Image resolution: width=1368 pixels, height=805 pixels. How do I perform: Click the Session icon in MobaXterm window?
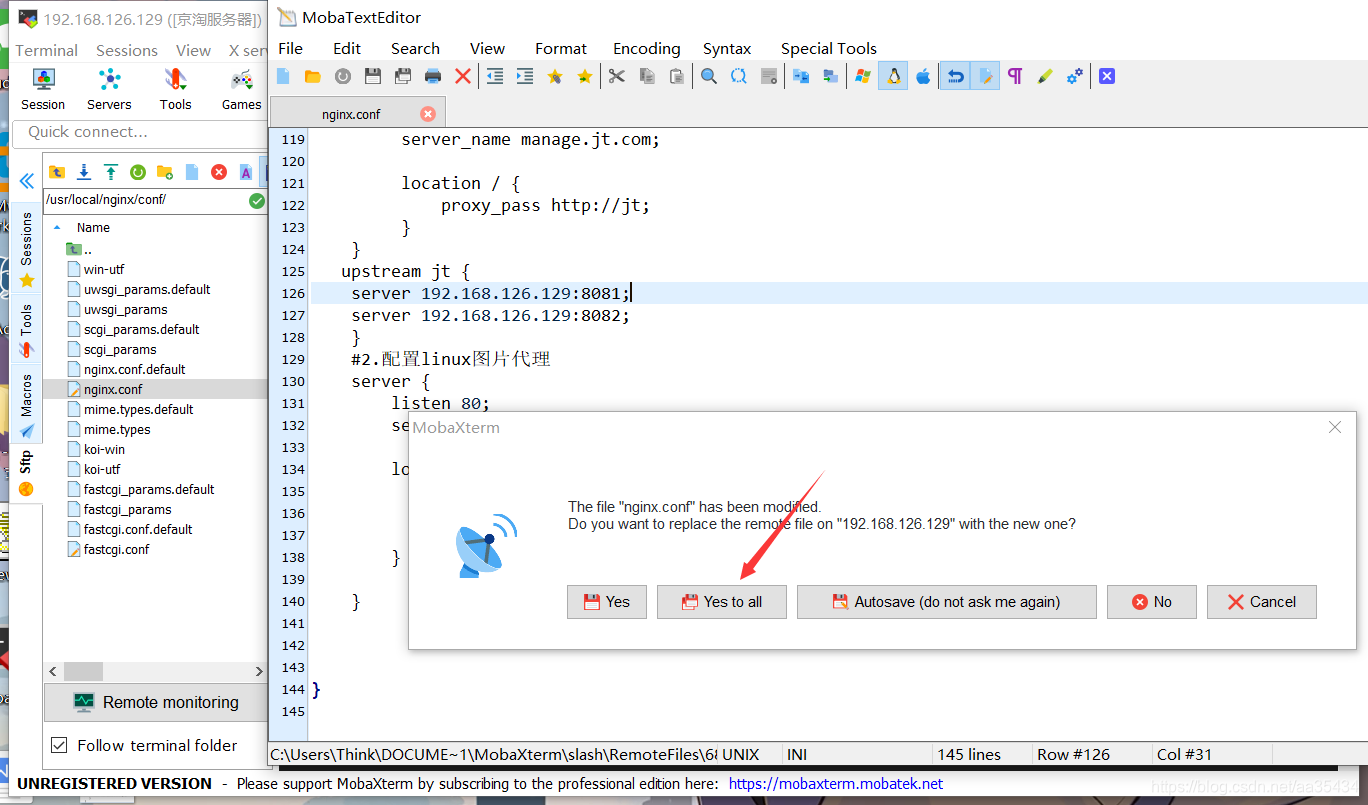pos(43,89)
